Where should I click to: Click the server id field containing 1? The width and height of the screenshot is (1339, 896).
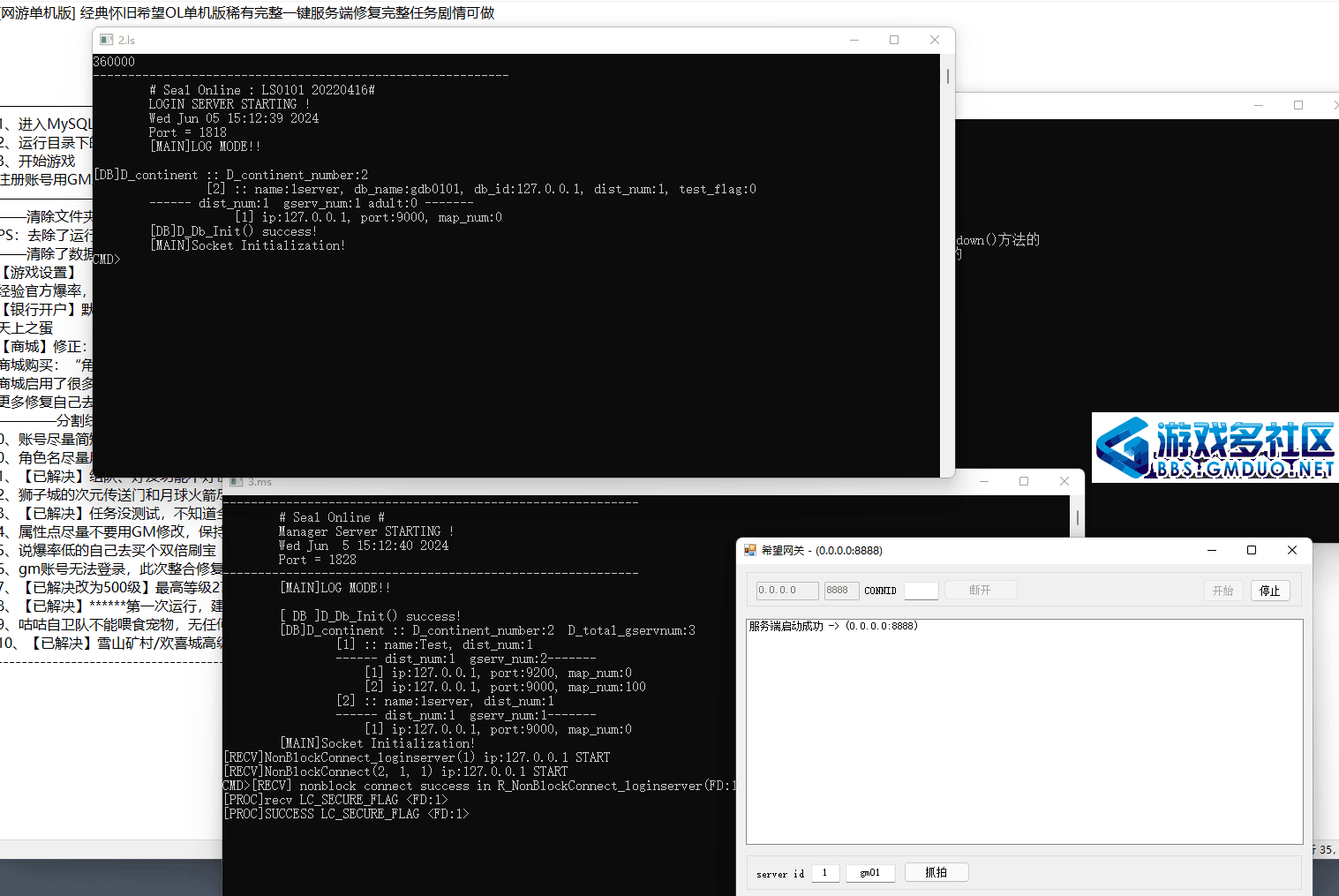point(825,873)
